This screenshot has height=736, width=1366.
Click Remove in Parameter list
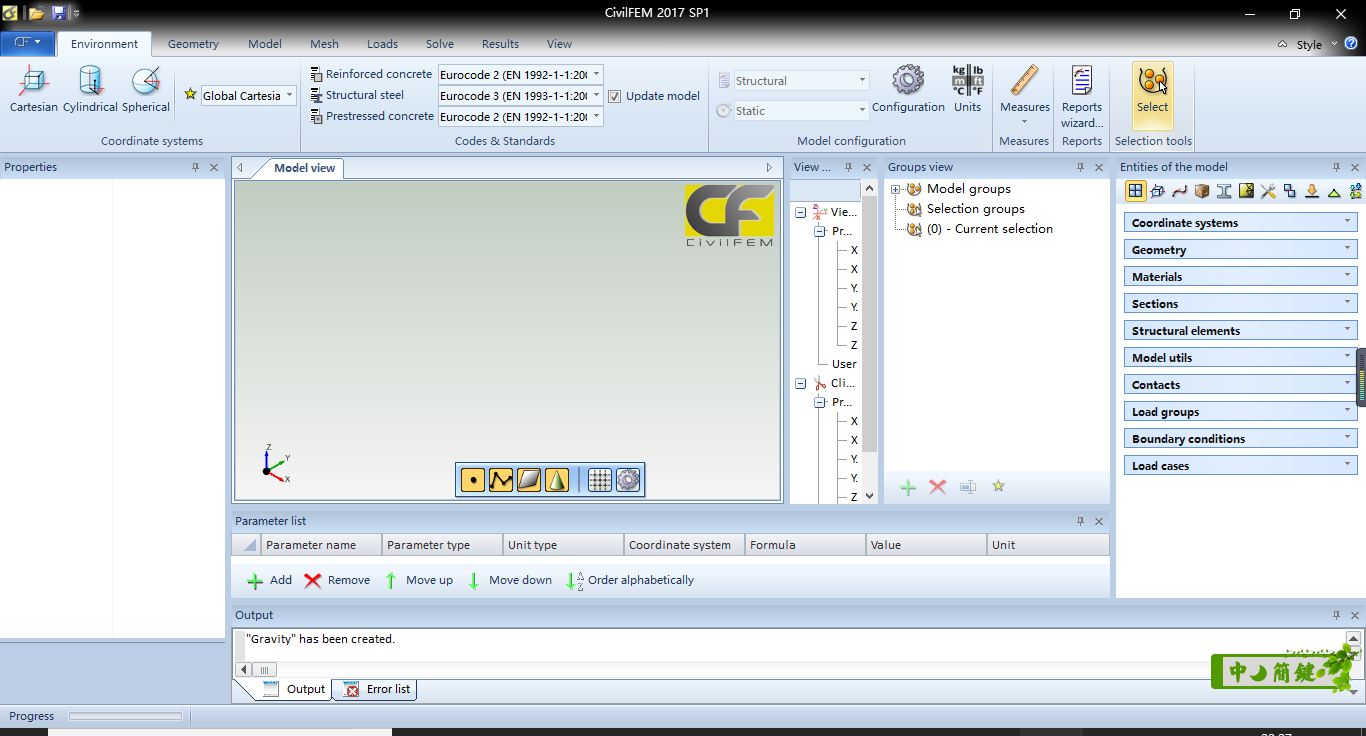click(337, 580)
